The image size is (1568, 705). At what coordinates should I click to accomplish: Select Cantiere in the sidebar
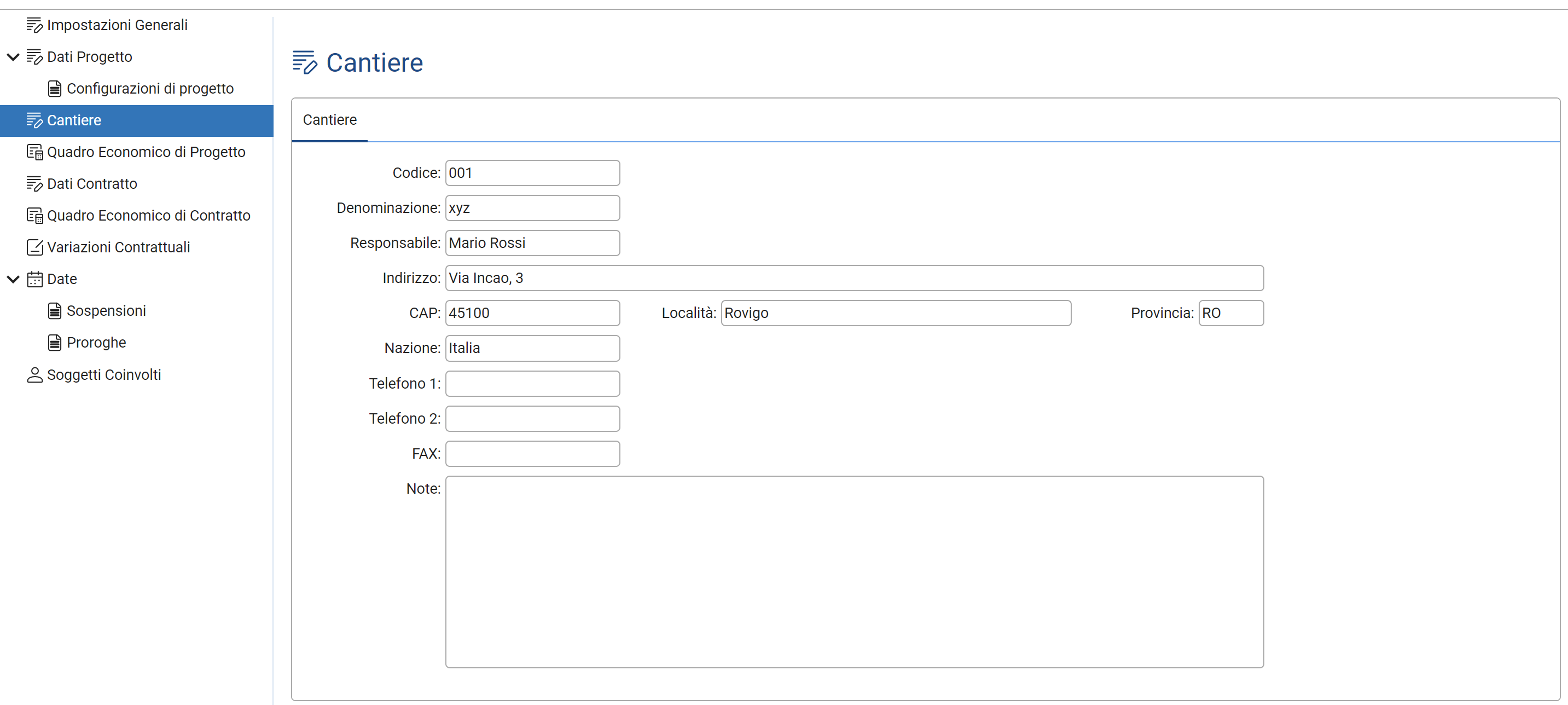coord(74,120)
